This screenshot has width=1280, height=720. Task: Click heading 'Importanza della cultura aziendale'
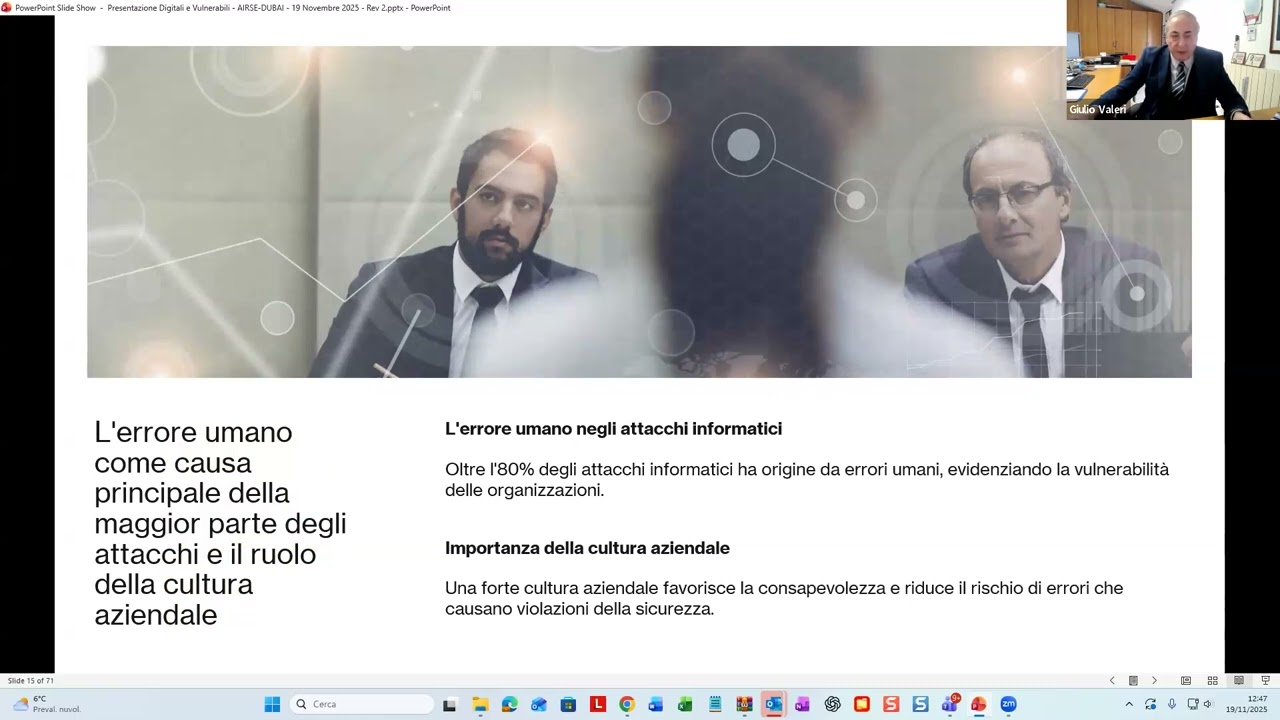pyautogui.click(x=587, y=548)
